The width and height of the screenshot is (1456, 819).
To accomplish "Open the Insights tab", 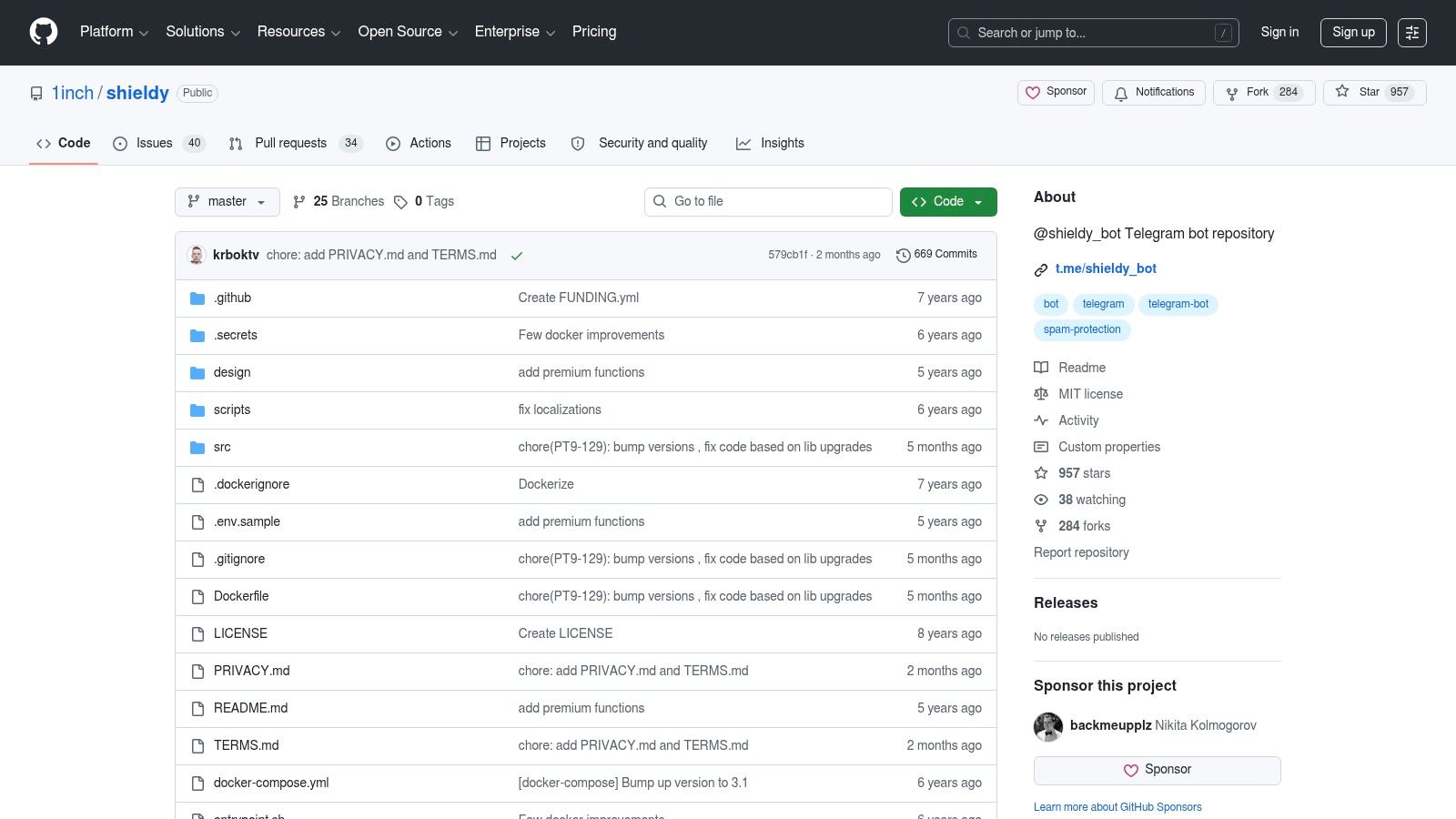I will coord(770,144).
